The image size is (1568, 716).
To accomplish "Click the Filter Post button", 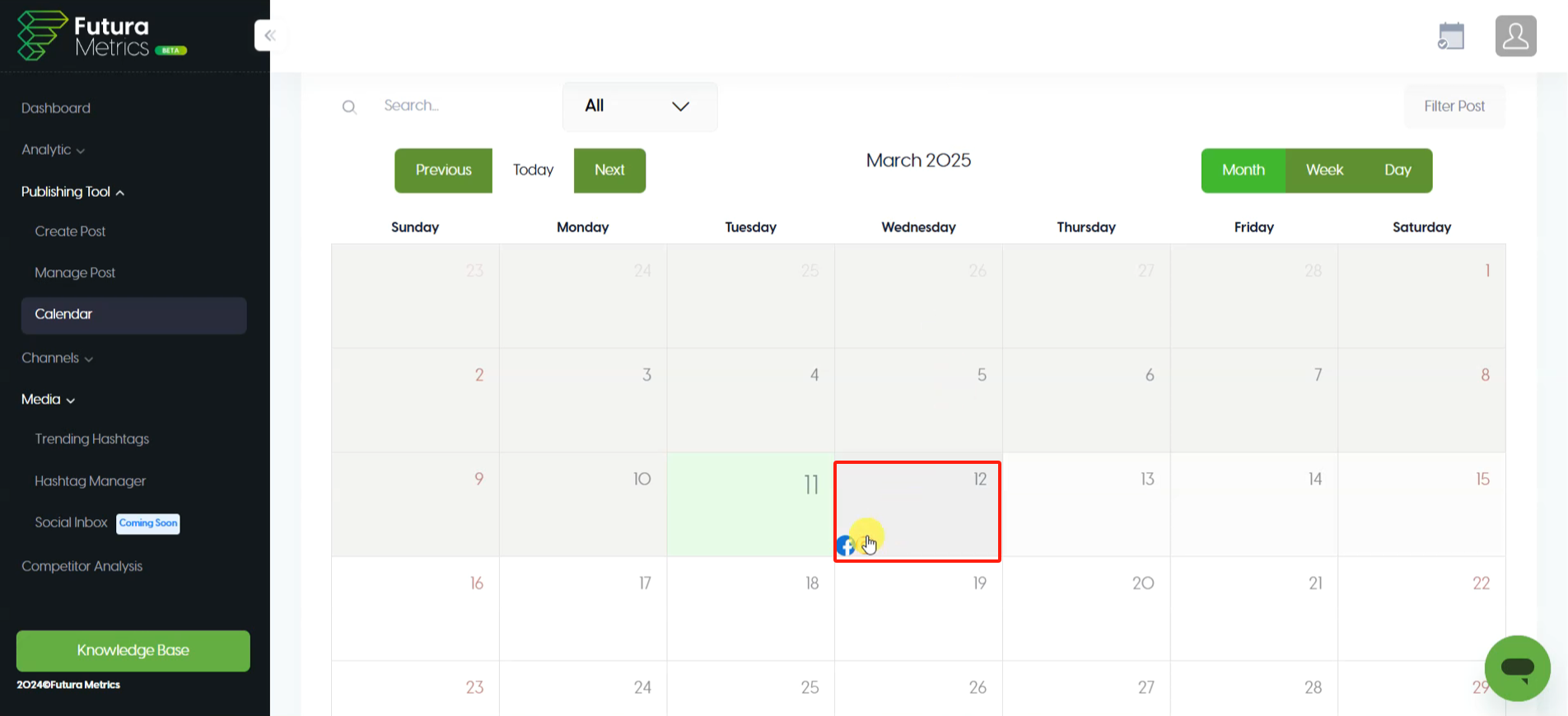I will coord(1454,106).
